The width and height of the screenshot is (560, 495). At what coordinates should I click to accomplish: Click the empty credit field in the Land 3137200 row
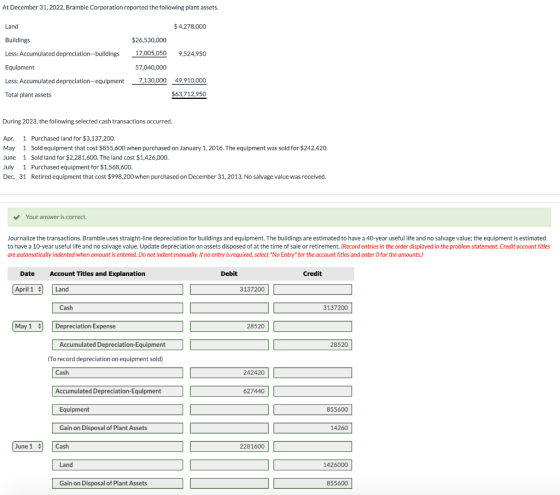pos(312,289)
